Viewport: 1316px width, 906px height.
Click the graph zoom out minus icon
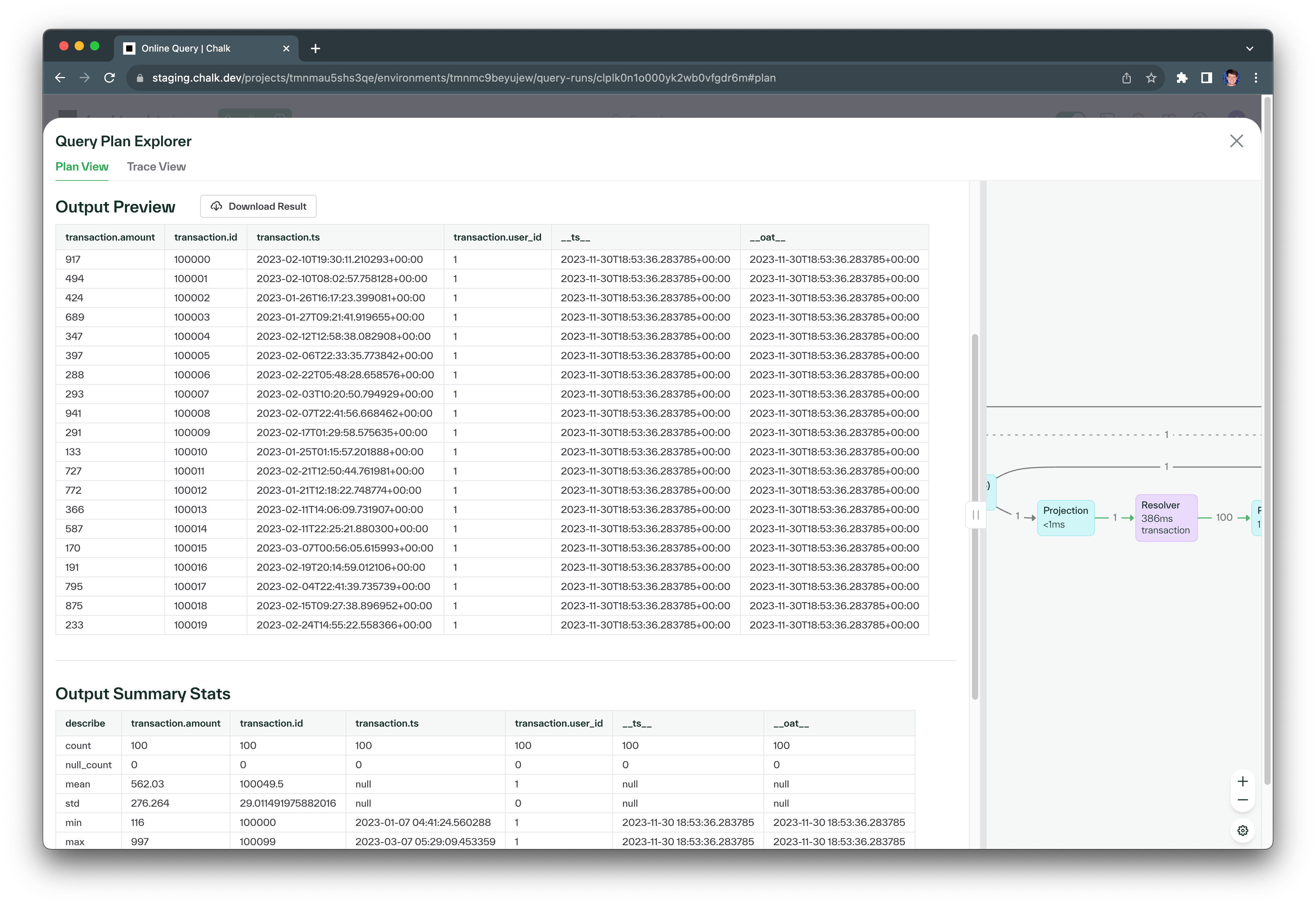click(x=1242, y=801)
